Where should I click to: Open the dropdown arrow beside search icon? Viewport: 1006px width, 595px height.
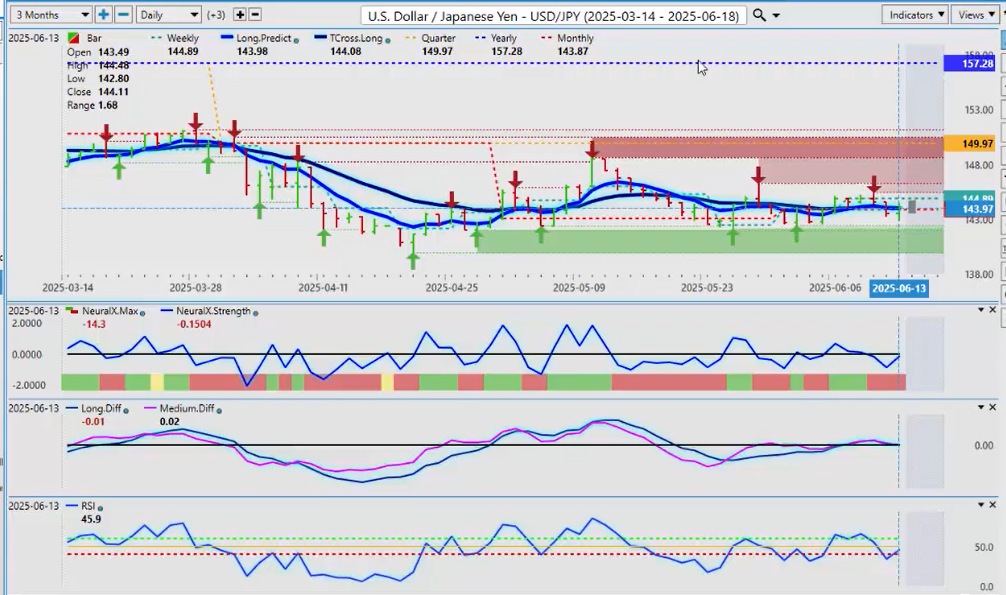pos(776,15)
